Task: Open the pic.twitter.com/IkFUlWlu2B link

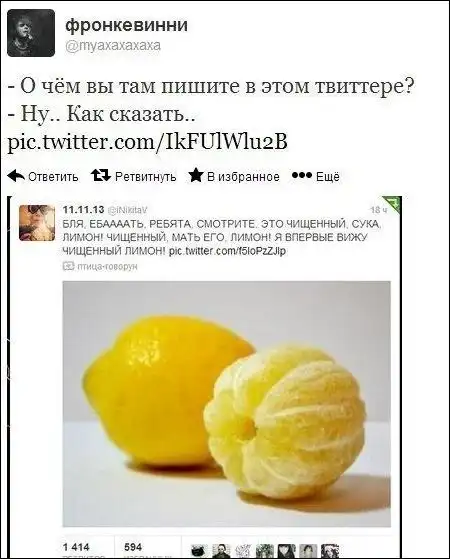Action: 148,142
